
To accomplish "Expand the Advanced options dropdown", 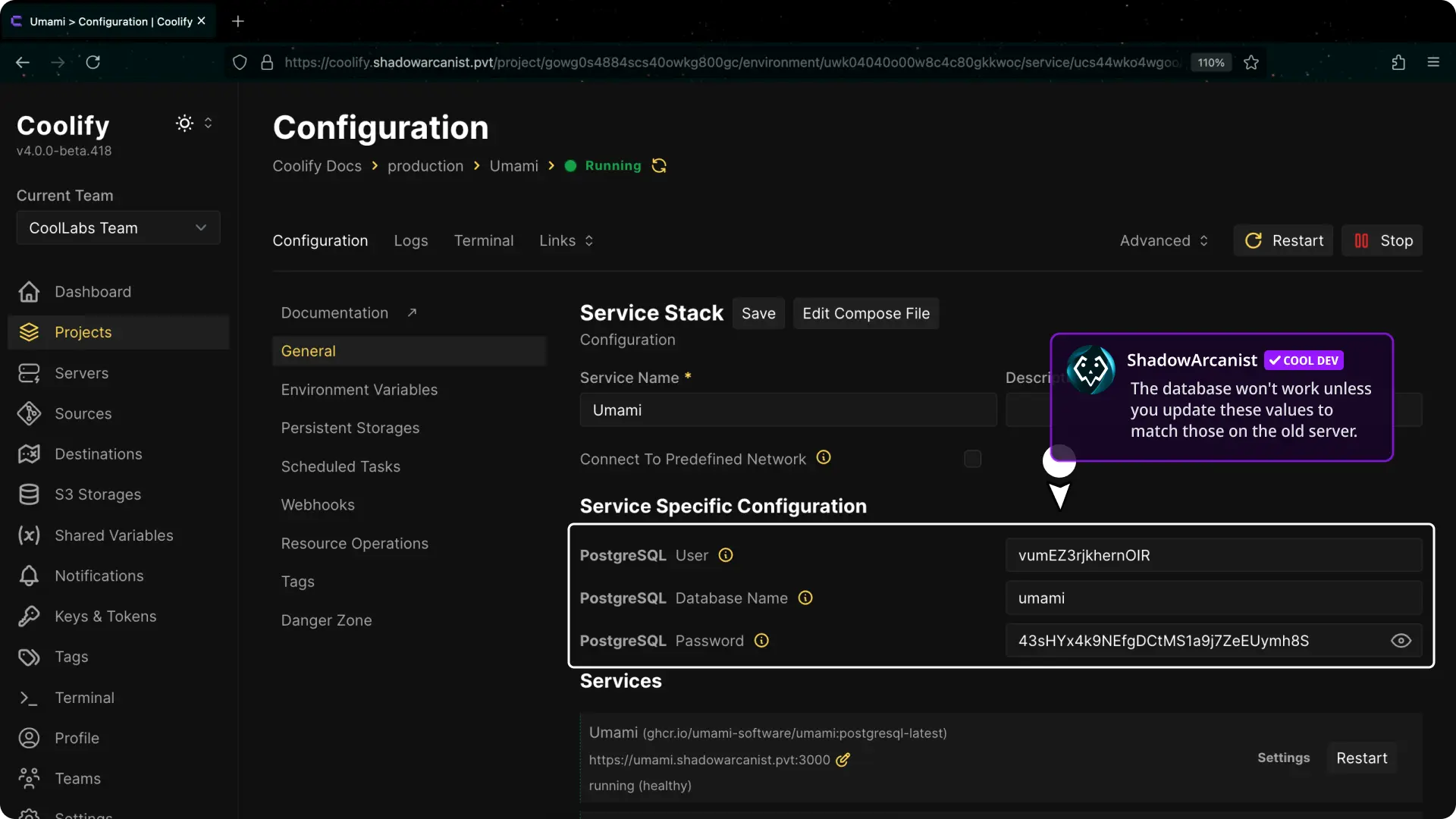I will tap(1163, 240).
